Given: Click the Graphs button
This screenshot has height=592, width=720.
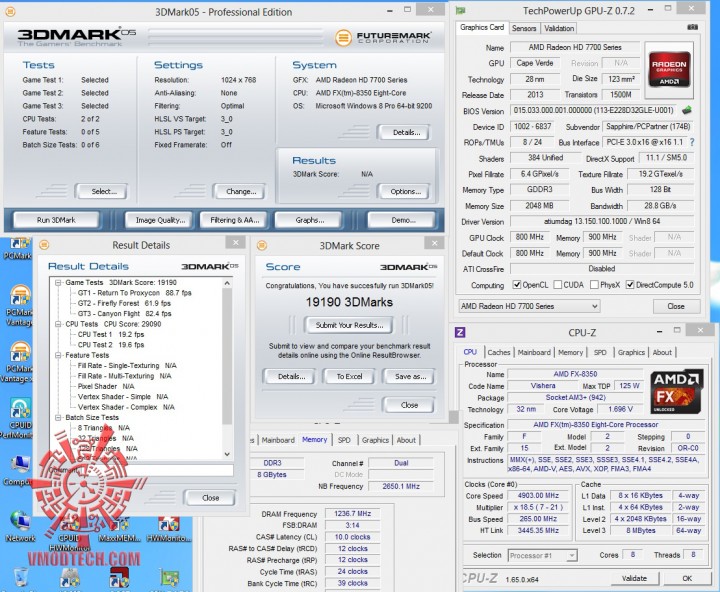Looking at the screenshot, I should (x=309, y=220).
